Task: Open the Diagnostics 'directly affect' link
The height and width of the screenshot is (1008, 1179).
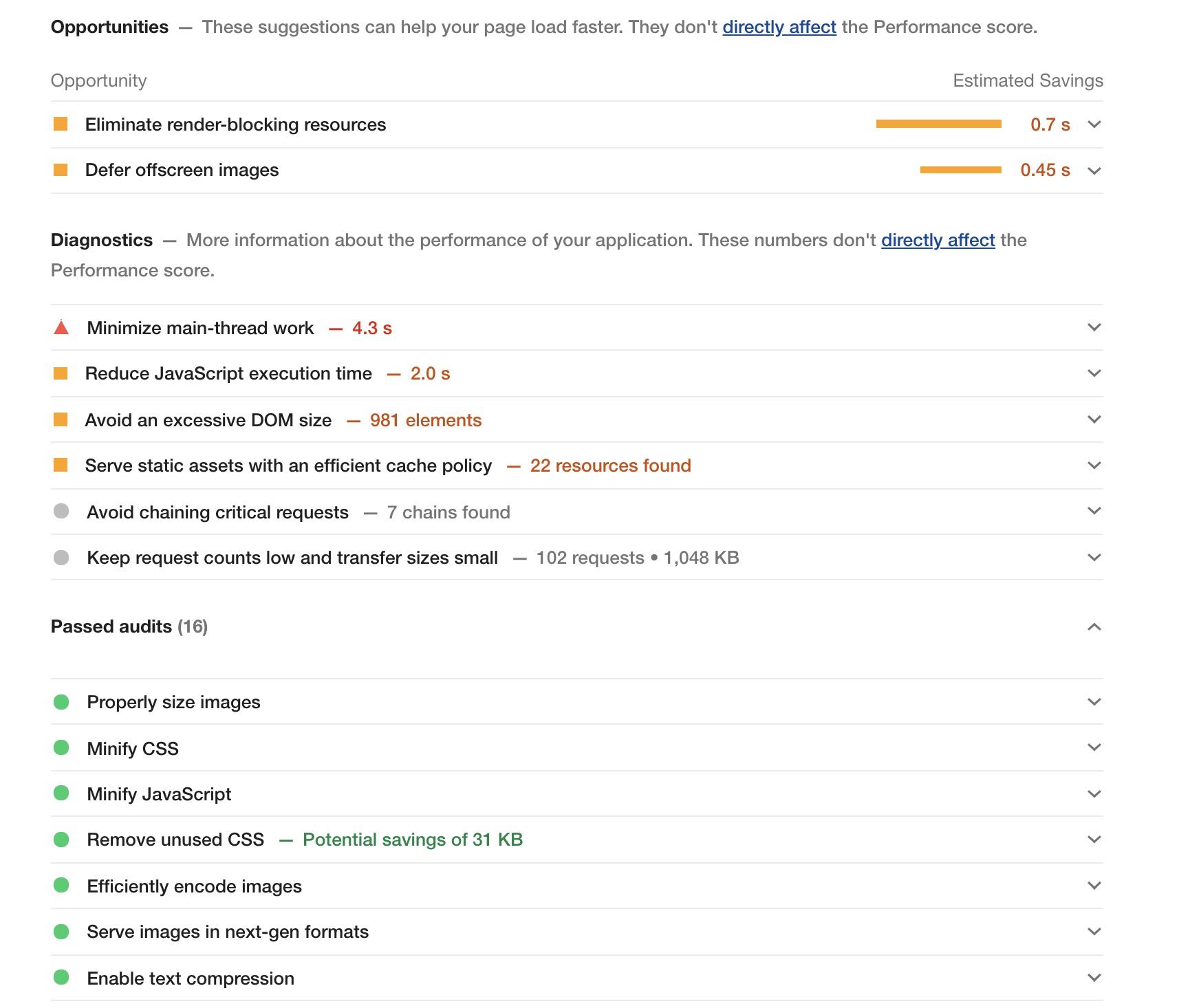Action: [938, 240]
